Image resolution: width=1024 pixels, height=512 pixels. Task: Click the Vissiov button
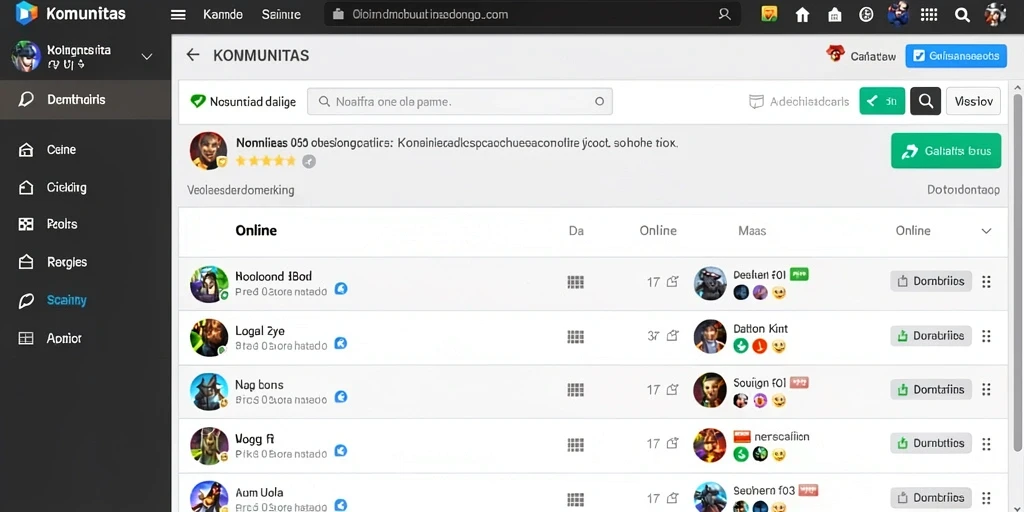click(x=973, y=101)
